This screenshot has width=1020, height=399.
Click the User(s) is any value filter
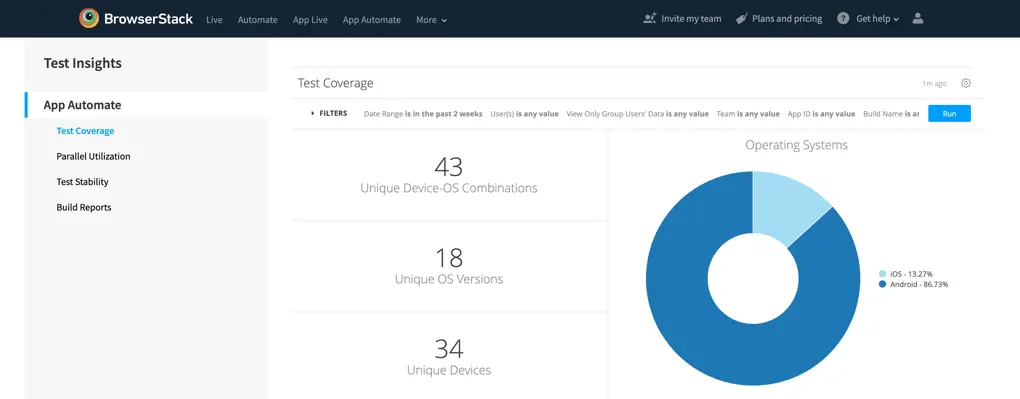pos(524,113)
